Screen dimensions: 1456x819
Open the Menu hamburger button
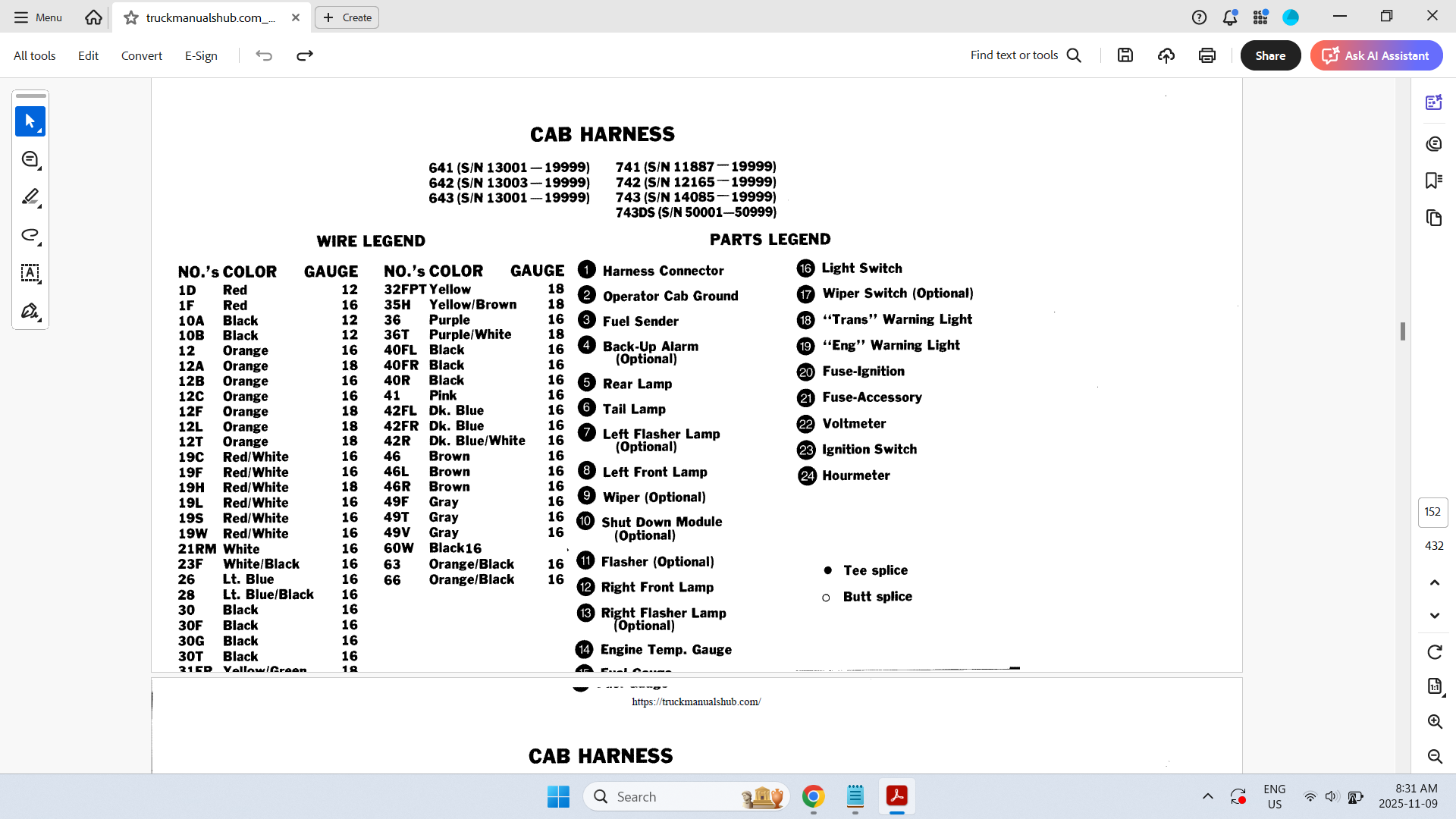pos(38,17)
